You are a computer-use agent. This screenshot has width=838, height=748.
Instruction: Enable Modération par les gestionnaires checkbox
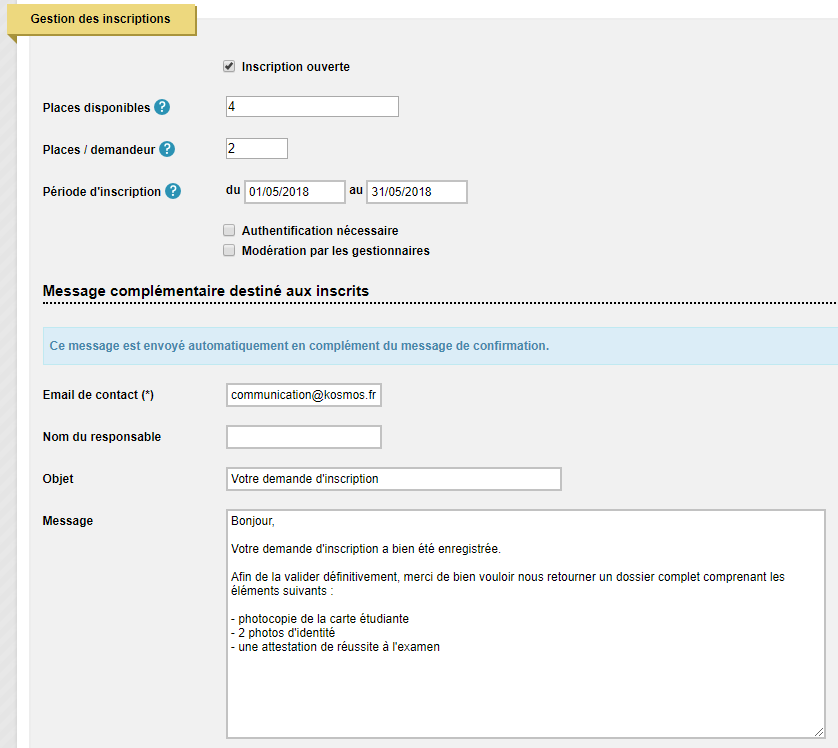229,250
